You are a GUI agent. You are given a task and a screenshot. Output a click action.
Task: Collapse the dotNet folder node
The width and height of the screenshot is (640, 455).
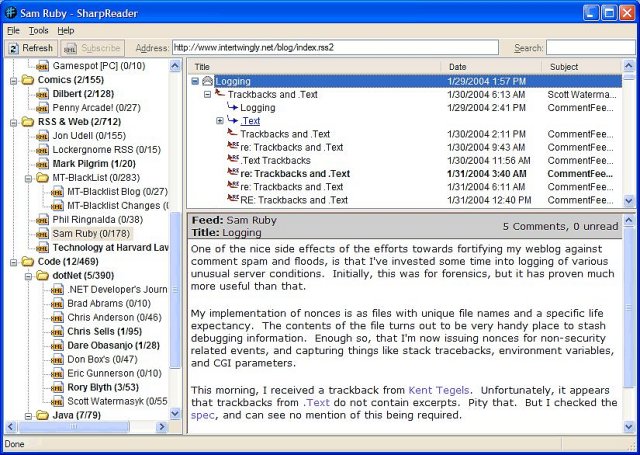[28, 276]
